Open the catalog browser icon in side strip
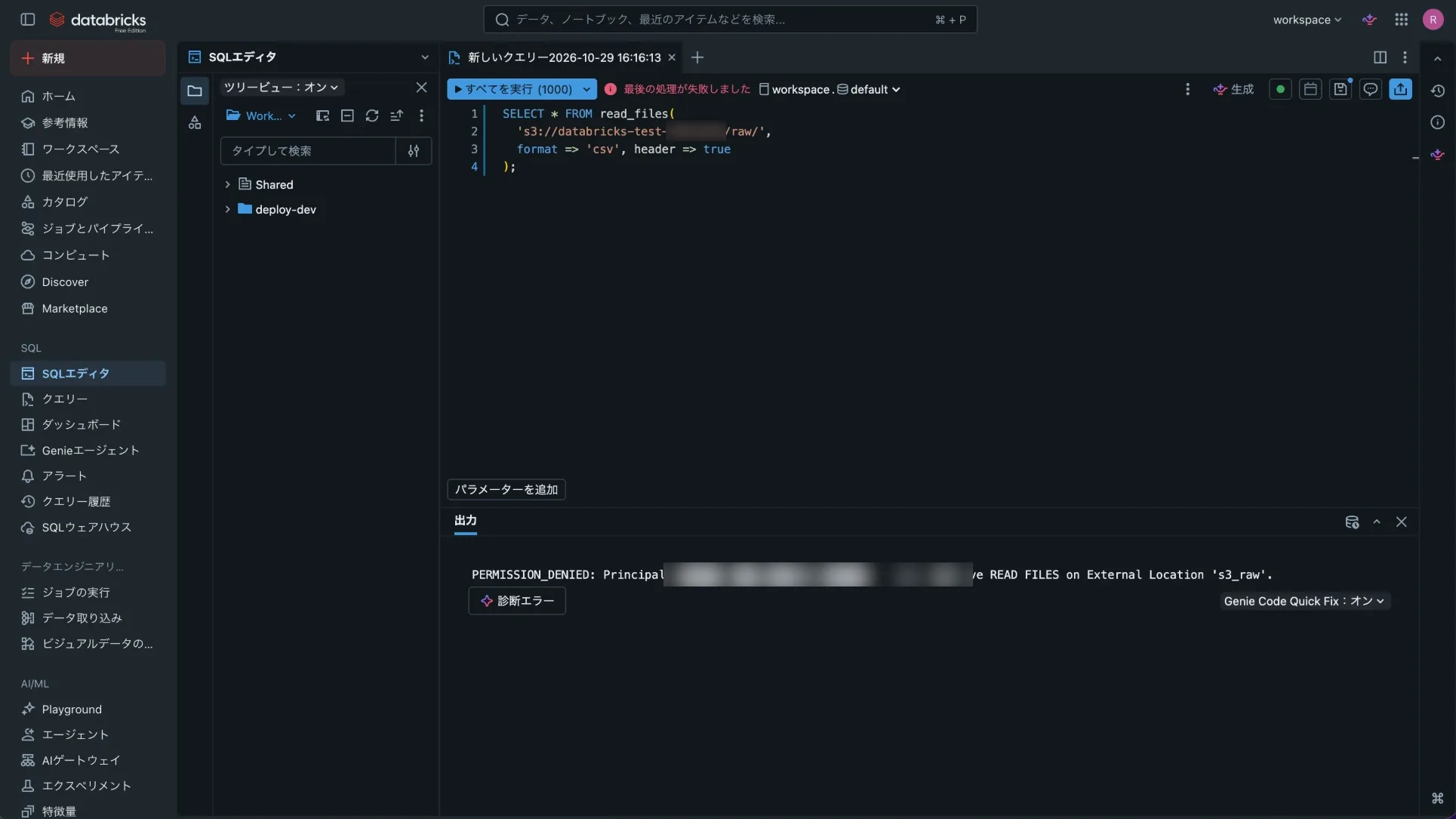Viewport: 1456px width, 819px height. 195,122
